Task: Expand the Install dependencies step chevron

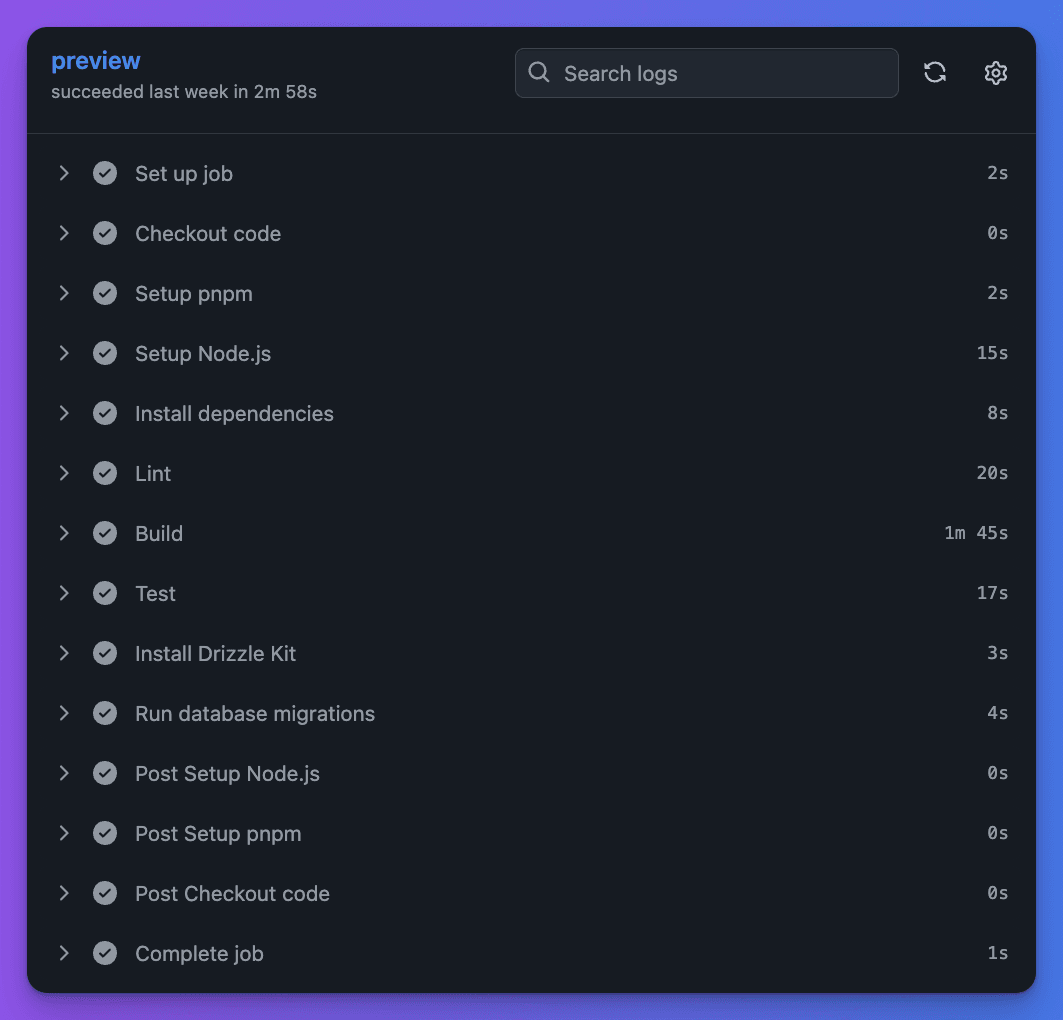Action: click(x=64, y=413)
